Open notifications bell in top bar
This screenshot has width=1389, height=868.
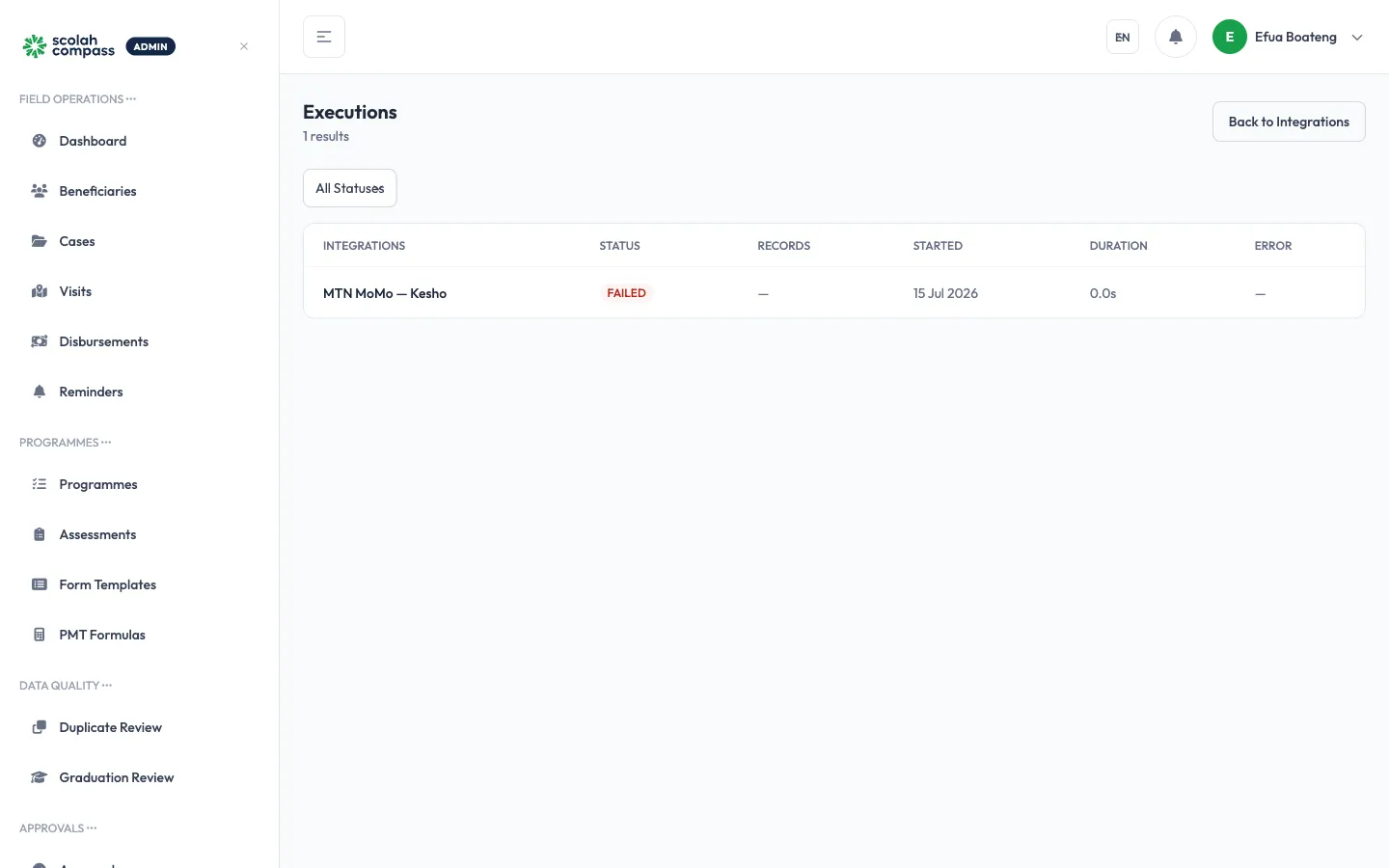click(x=1176, y=37)
